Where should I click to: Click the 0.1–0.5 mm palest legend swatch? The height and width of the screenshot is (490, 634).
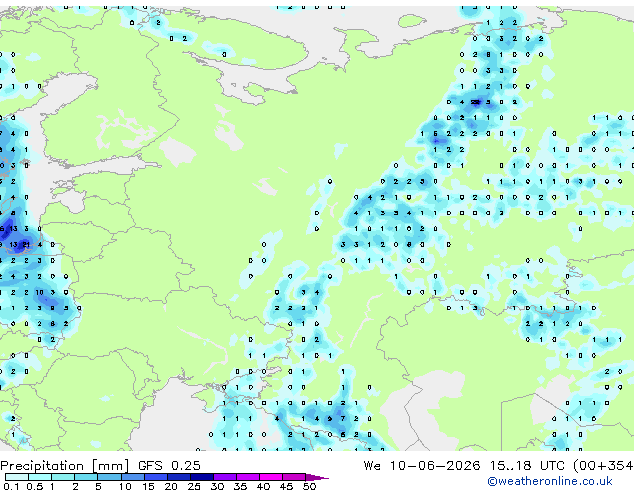coord(17,477)
